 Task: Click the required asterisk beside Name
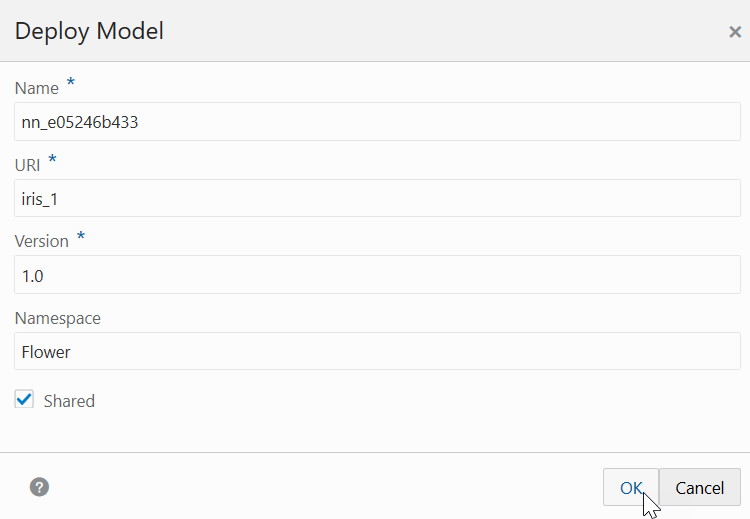70,82
